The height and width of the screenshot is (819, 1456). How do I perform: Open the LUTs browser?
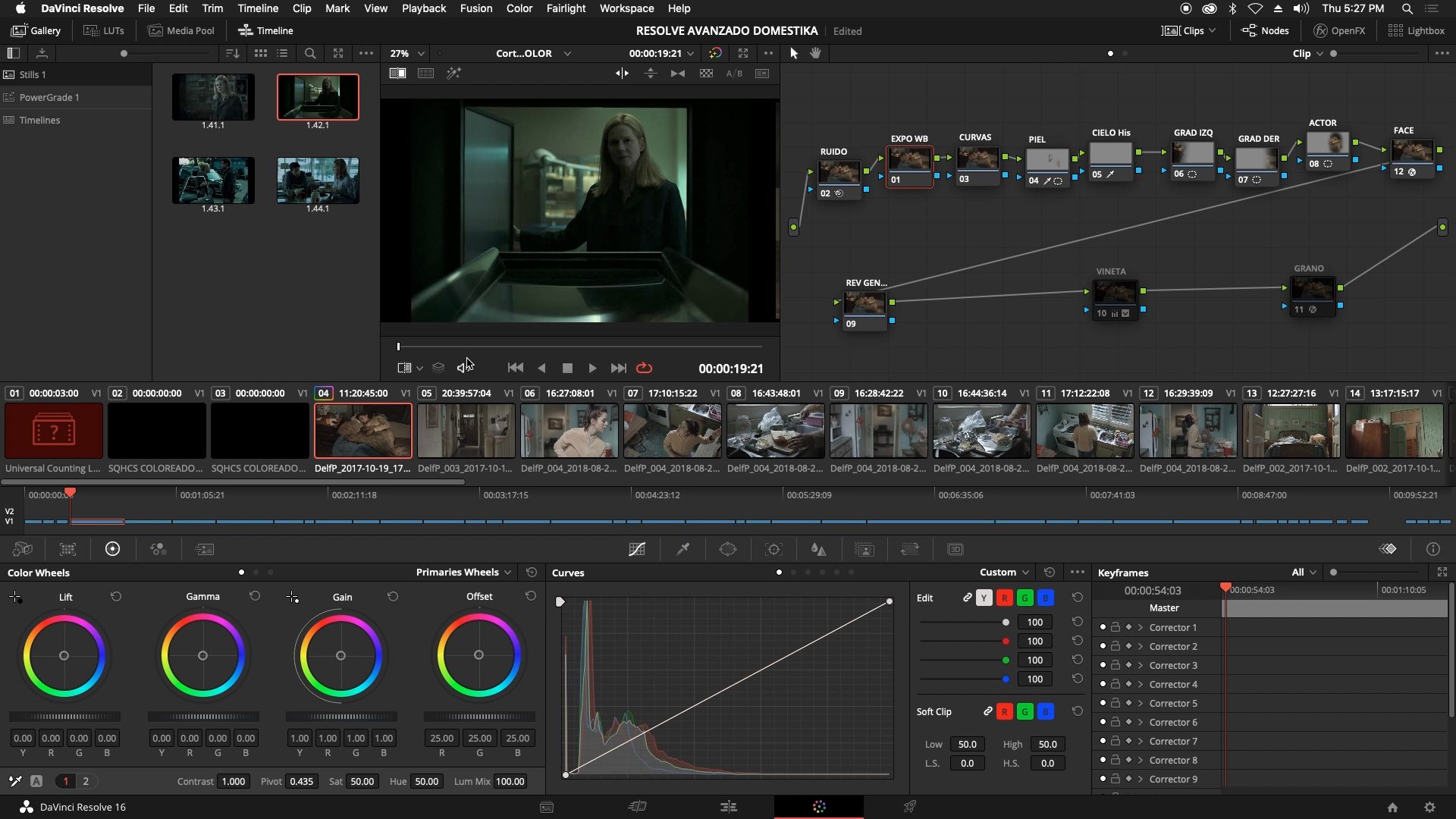tap(104, 30)
